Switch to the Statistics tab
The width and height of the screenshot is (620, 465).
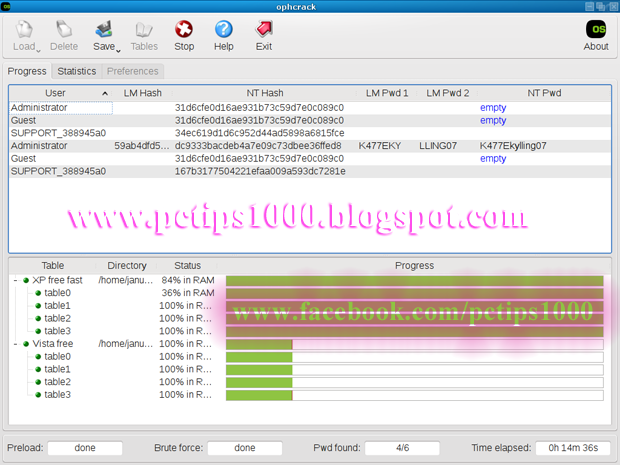click(x=77, y=71)
